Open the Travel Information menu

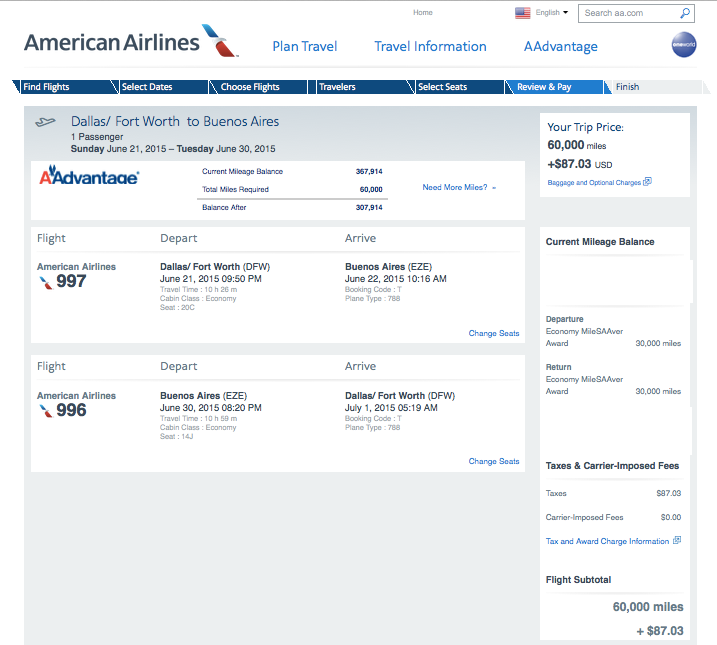point(430,46)
